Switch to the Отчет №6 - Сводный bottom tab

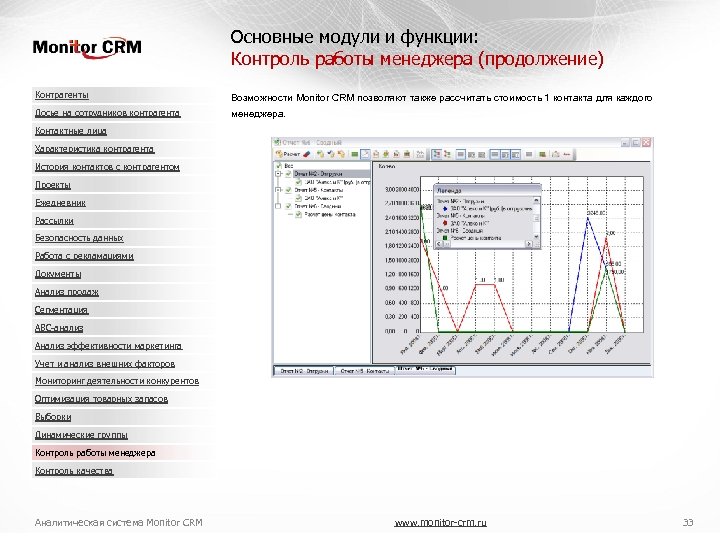point(425,369)
